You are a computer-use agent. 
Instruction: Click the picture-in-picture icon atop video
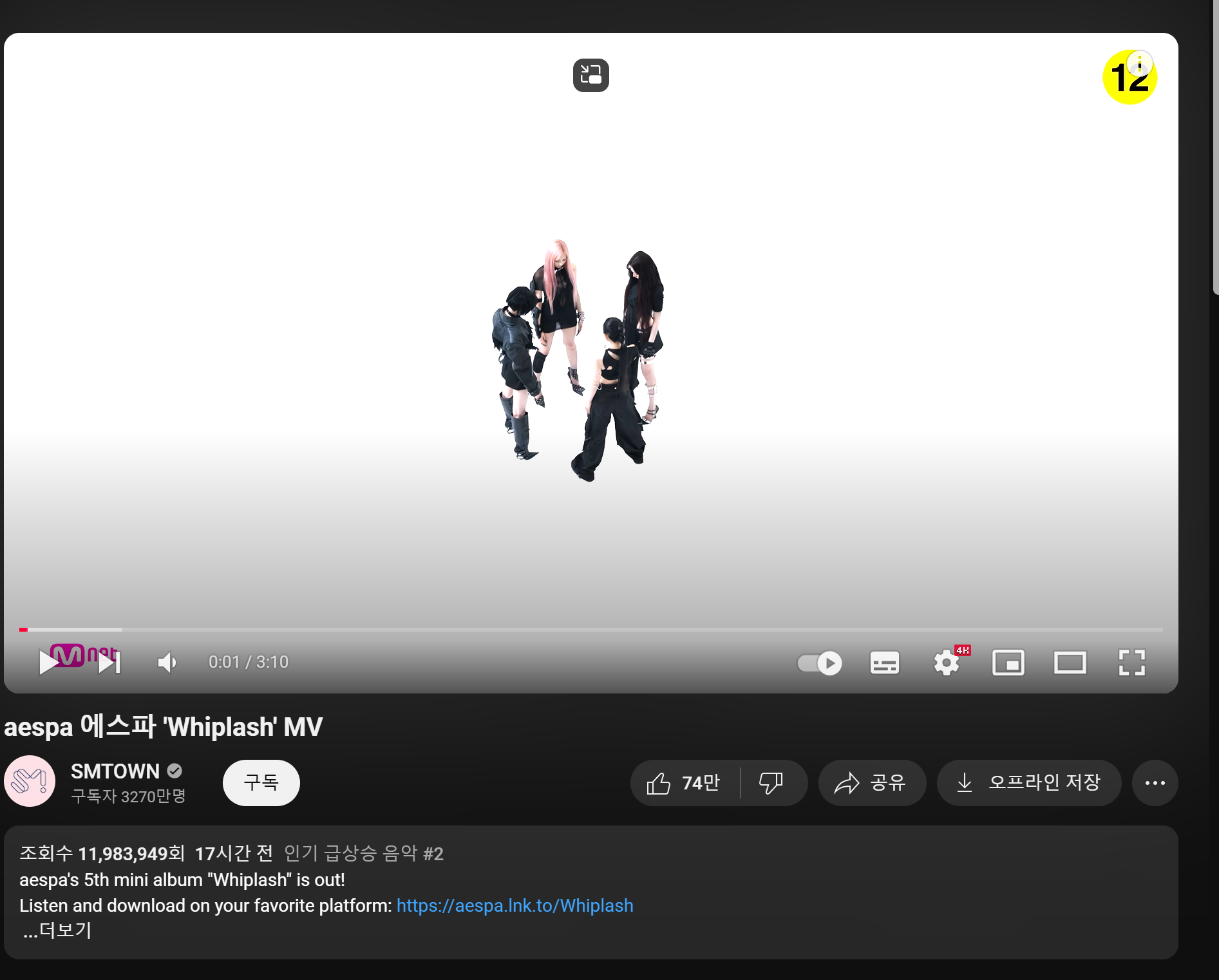coord(591,75)
